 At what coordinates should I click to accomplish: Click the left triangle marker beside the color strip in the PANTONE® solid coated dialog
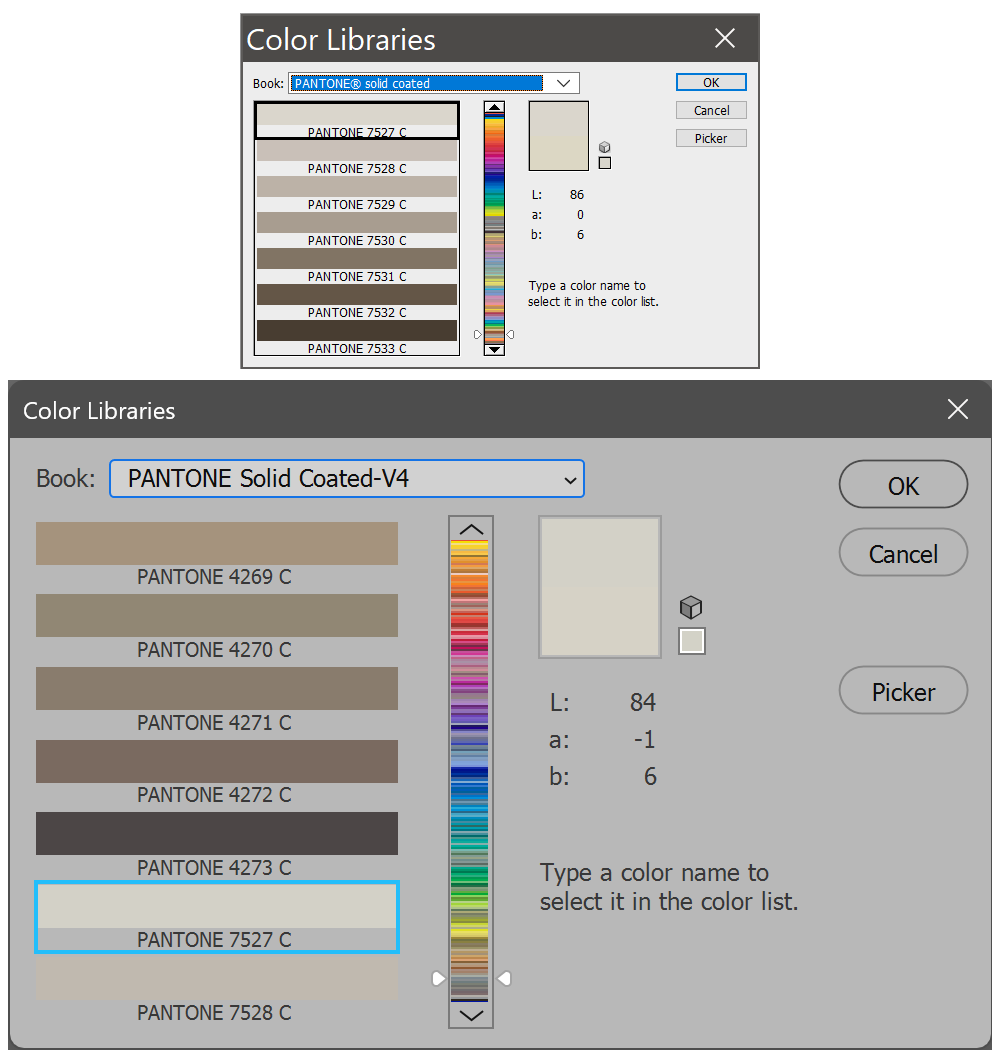pos(477,334)
